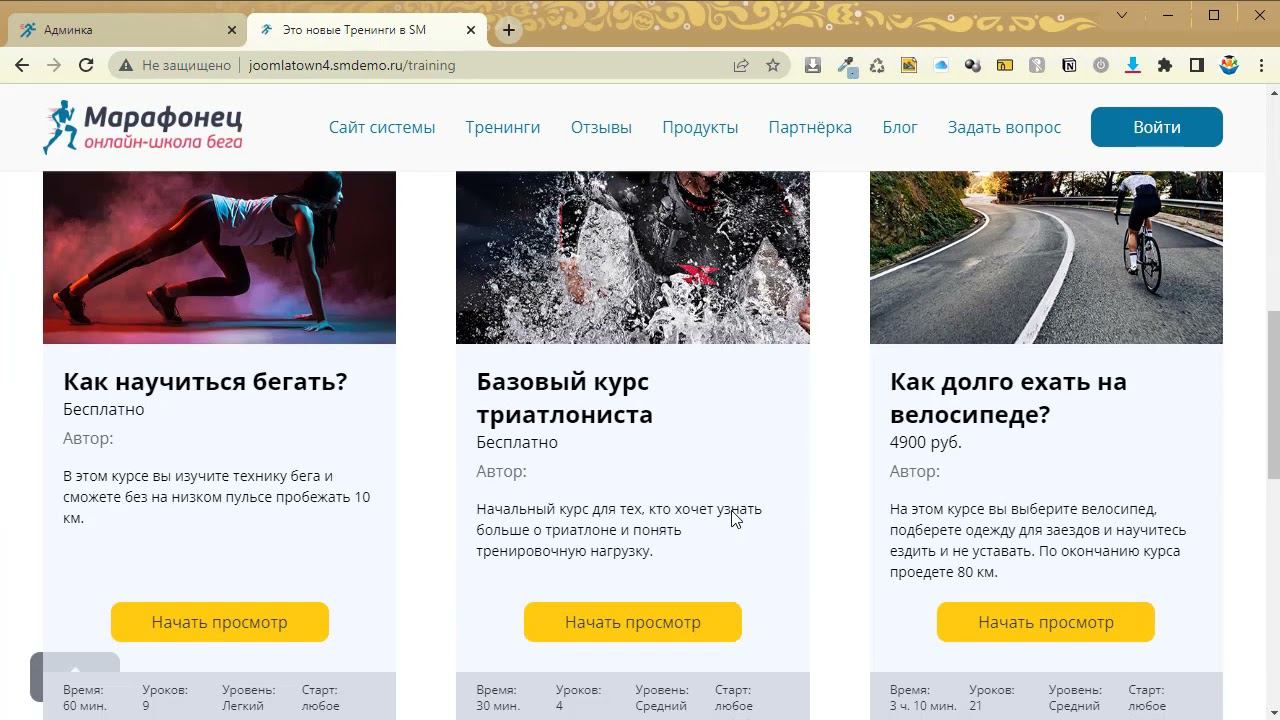Select the Это новые Тренинги в SM tab
Screen dimensions: 1280x720
coord(366,30)
